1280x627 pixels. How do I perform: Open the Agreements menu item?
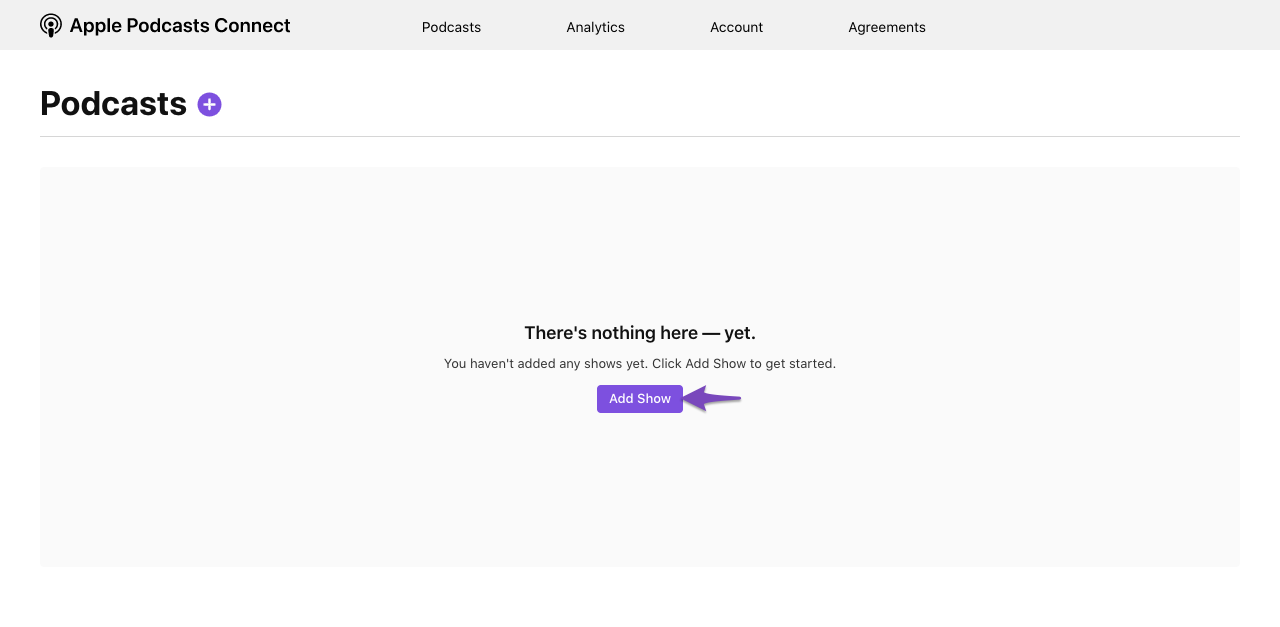pyautogui.click(x=887, y=27)
